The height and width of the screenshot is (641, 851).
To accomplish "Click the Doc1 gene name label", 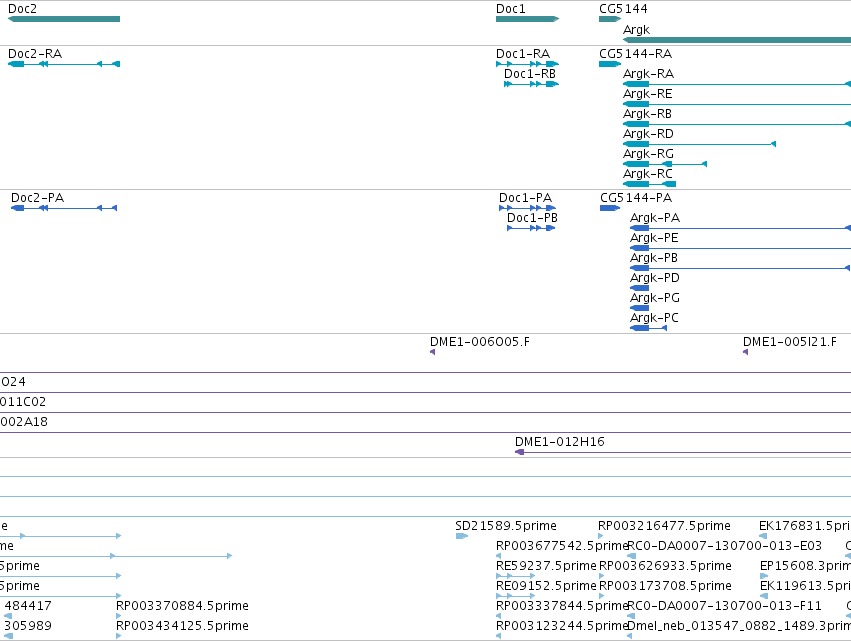I will point(511,9).
